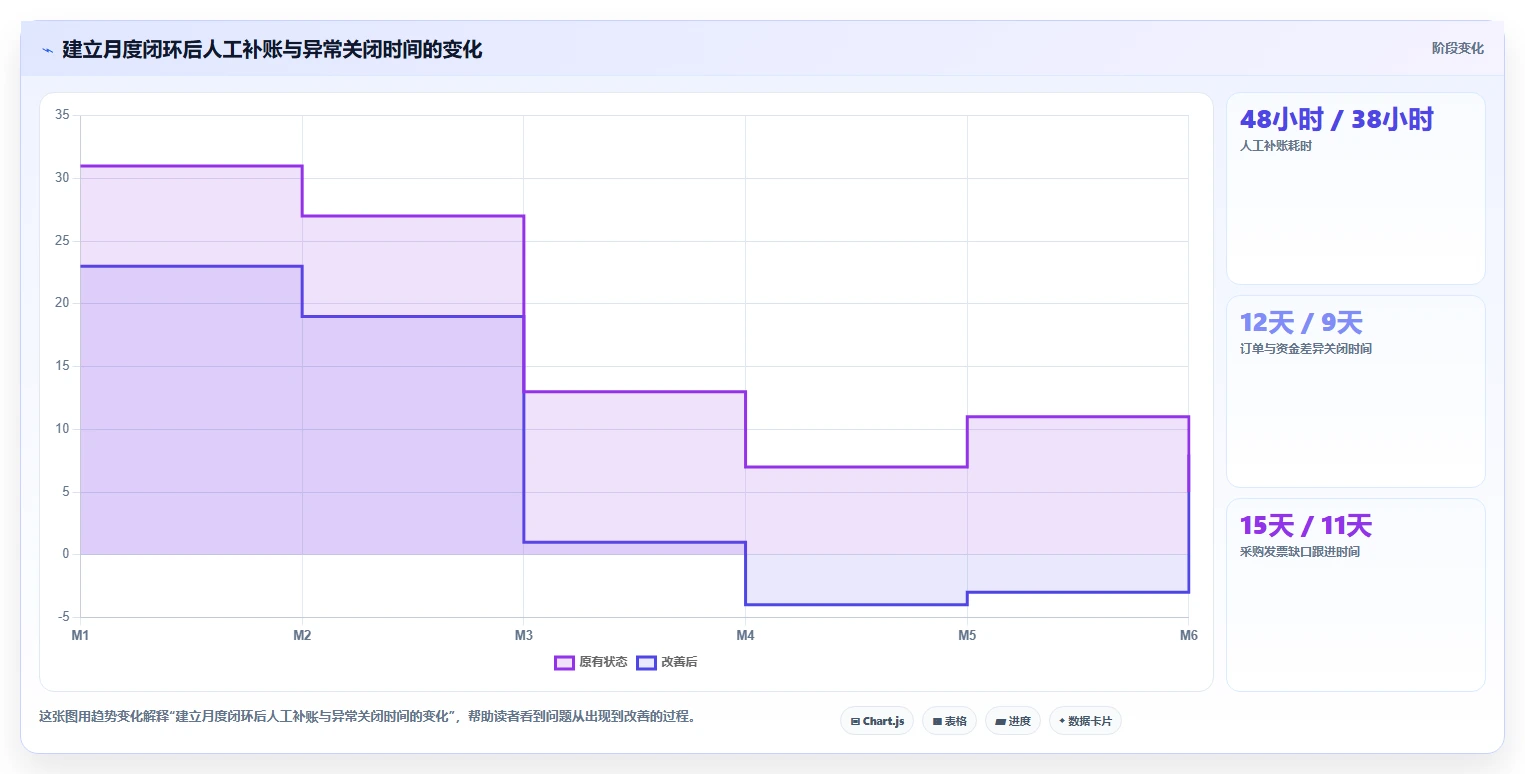This screenshot has width=1525, height=774.
Task: Click the chart description sentence below the chart
Action: [x=367, y=716]
